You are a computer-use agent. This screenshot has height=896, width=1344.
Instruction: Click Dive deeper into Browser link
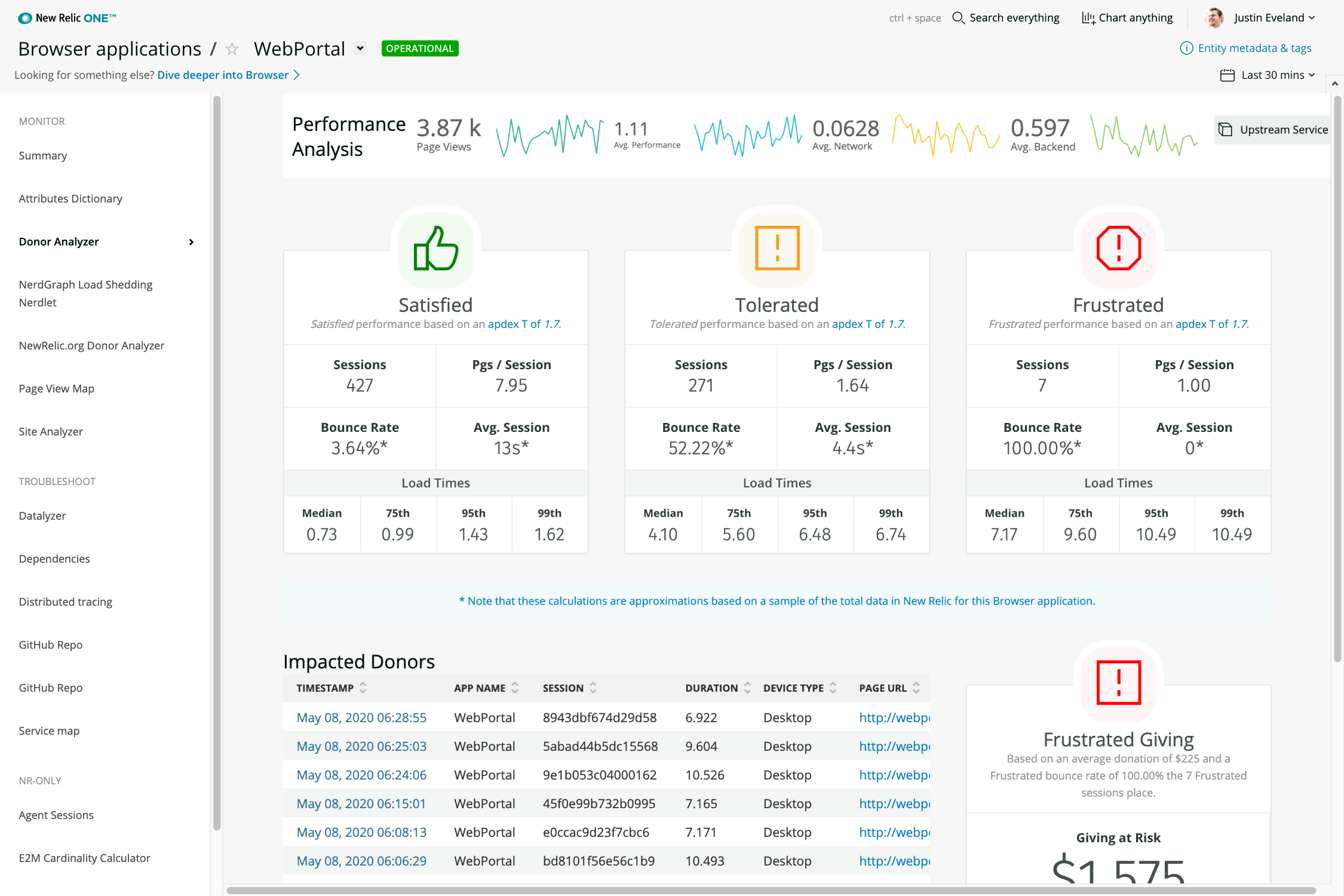(223, 75)
